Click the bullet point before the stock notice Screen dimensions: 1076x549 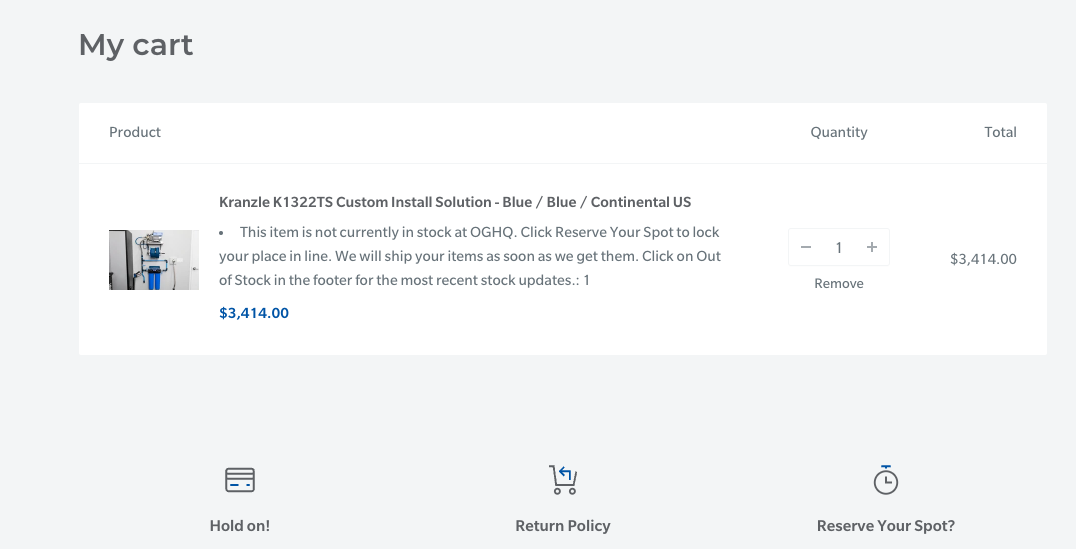click(x=223, y=233)
